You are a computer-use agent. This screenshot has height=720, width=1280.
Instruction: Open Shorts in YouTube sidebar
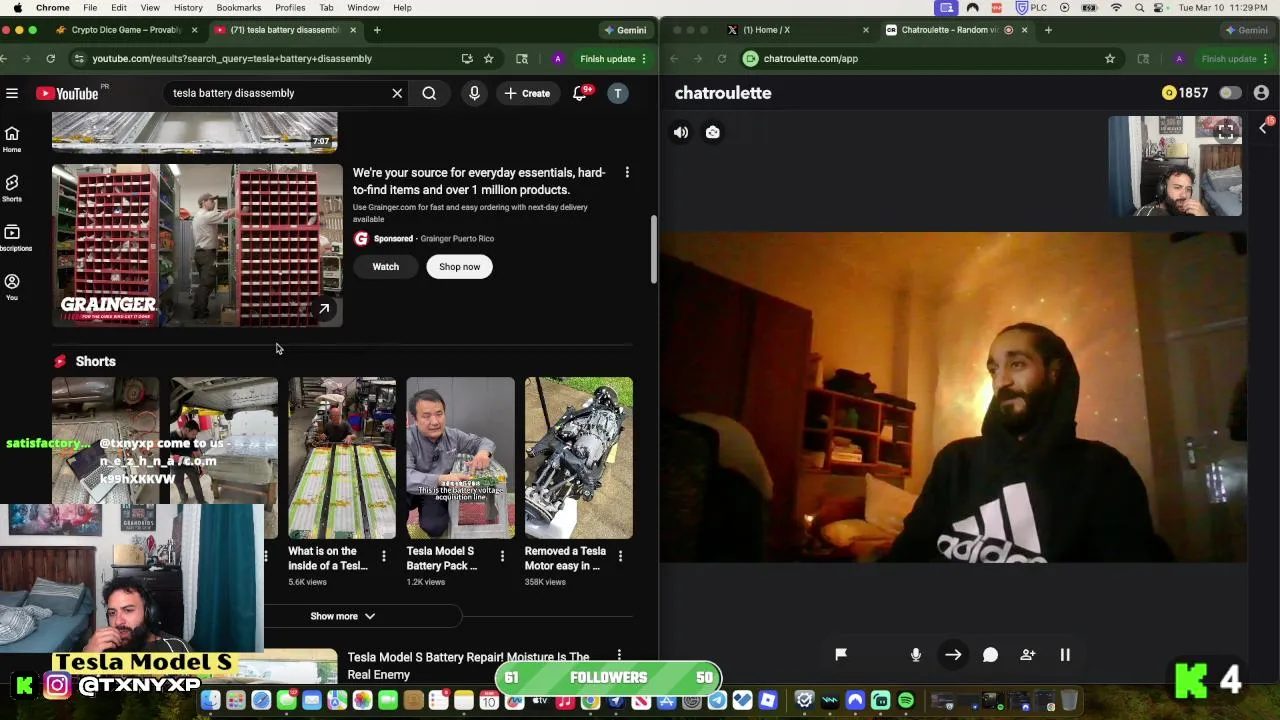pos(12,188)
